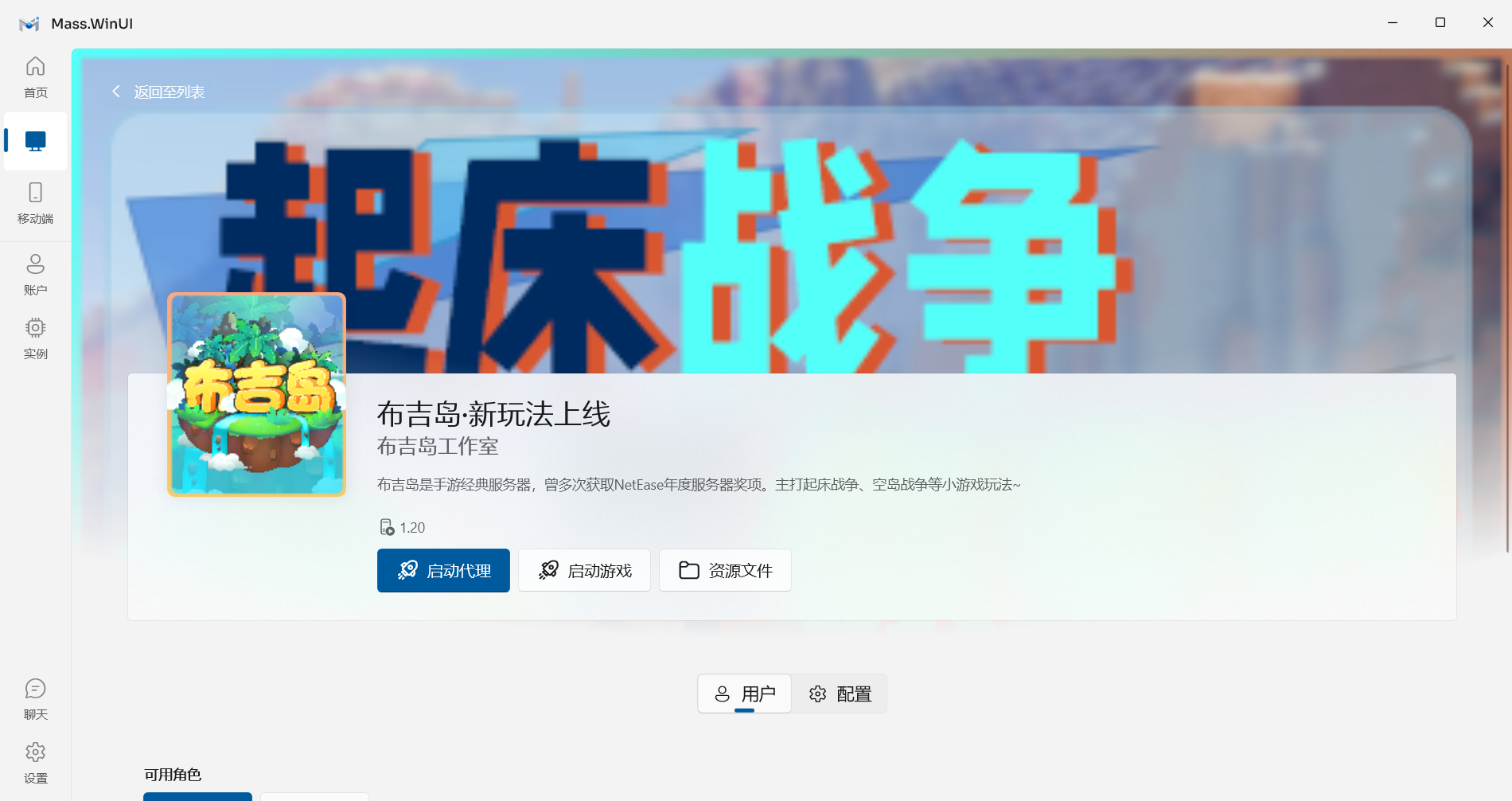This screenshot has width=1512, height=801.
Task: Click the back chevron arrow icon
Action: [x=116, y=92]
